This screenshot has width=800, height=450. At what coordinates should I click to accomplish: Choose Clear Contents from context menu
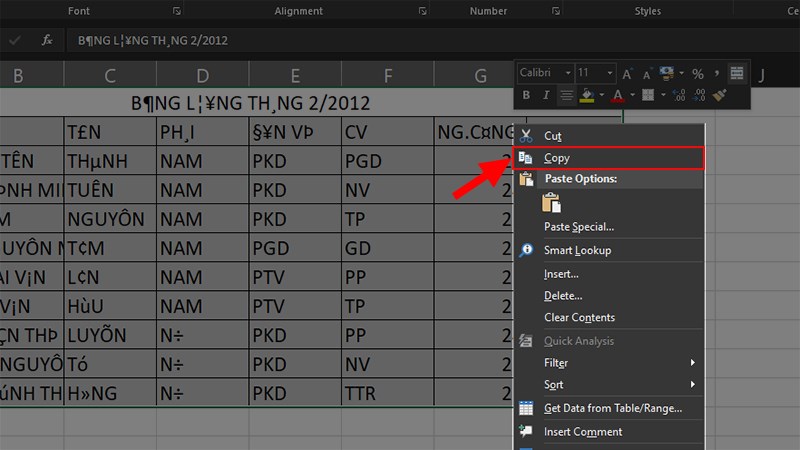click(x=609, y=317)
